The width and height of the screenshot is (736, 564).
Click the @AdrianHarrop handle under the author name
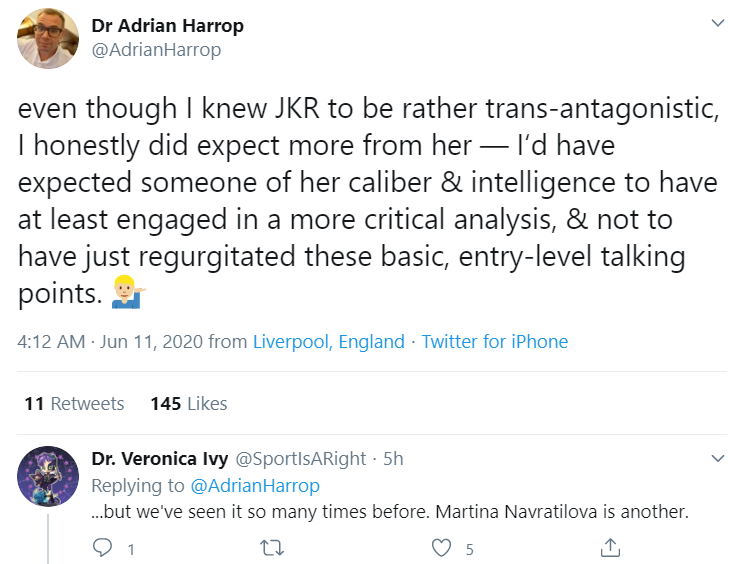tap(156, 50)
